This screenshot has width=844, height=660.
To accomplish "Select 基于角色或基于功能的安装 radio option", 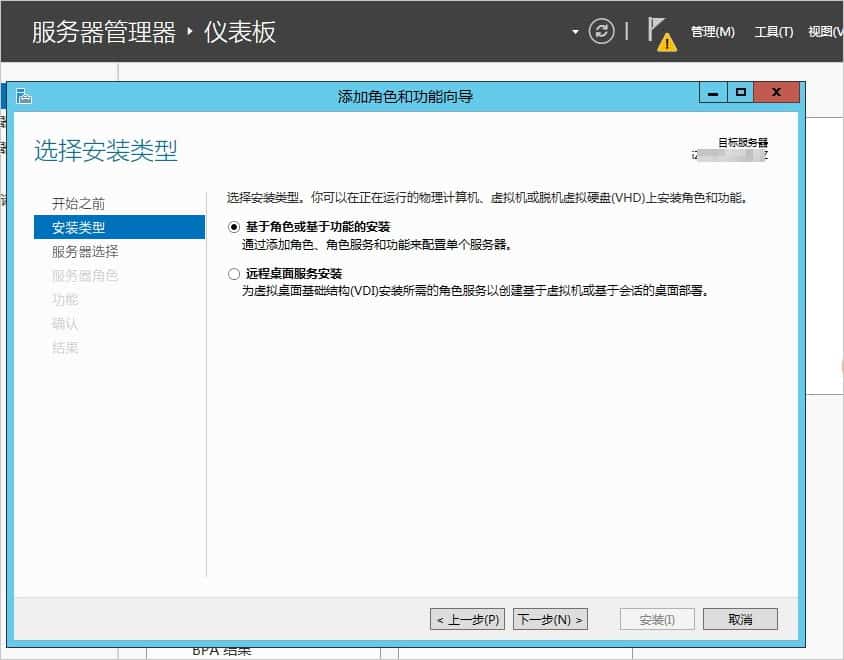I will (x=234, y=227).
